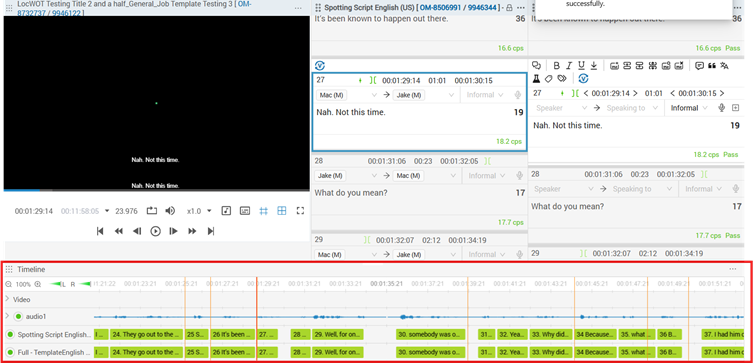Fast forward the video
This screenshot has height=363, width=753.
point(192,231)
